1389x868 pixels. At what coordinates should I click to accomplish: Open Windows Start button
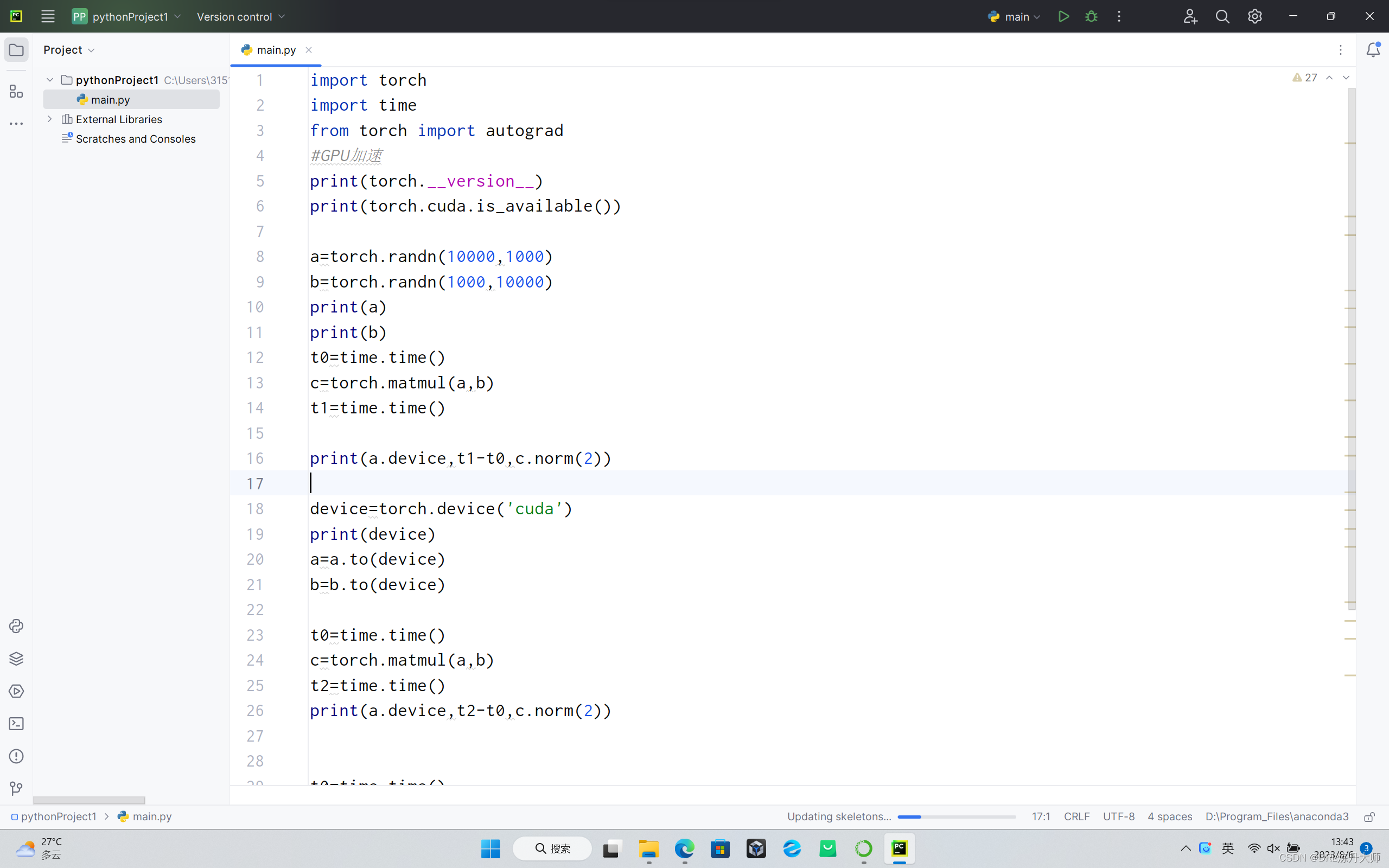pyautogui.click(x=490, y=848)
